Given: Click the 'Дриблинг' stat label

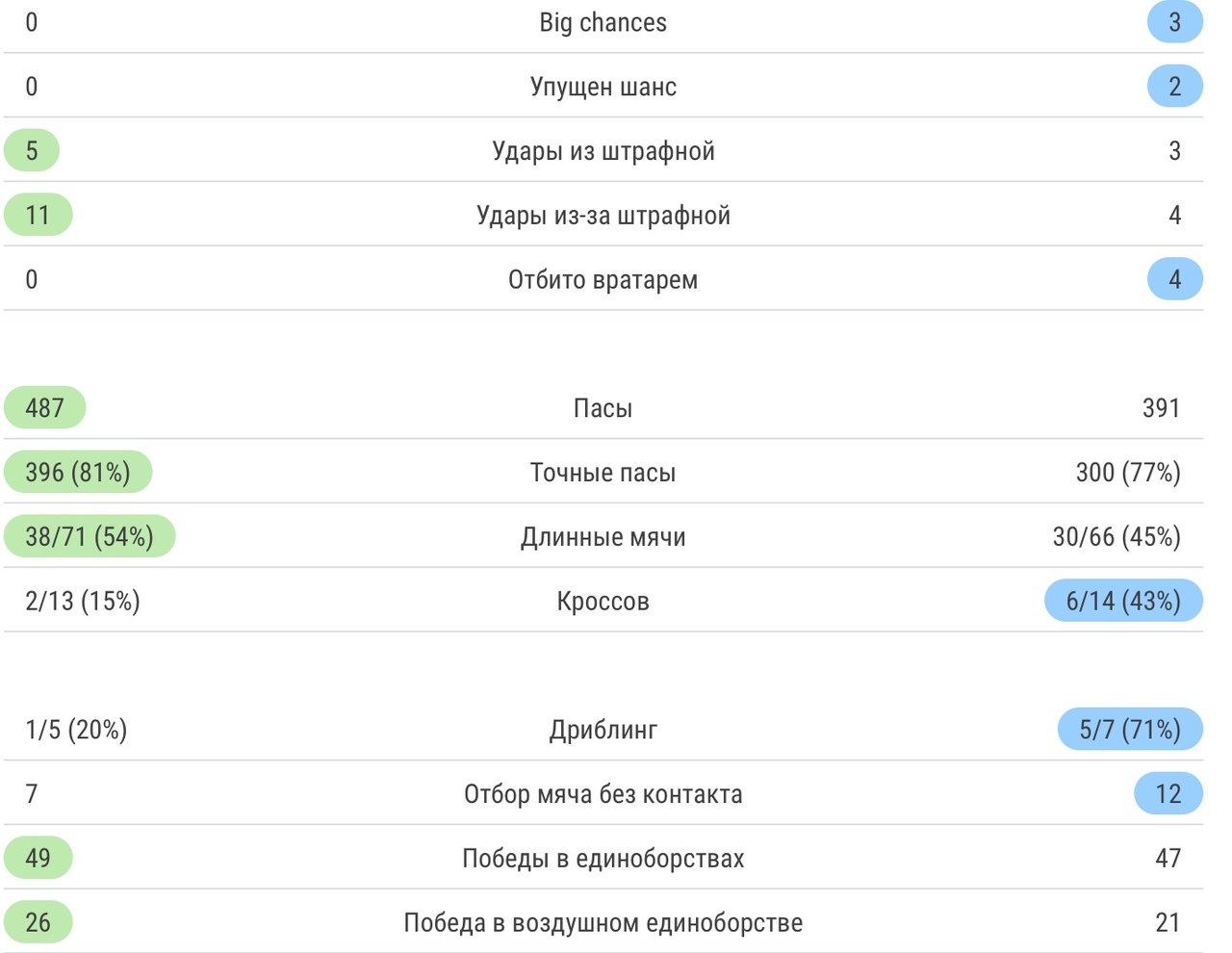Looking at the screenshot, I should coord(603,730).
